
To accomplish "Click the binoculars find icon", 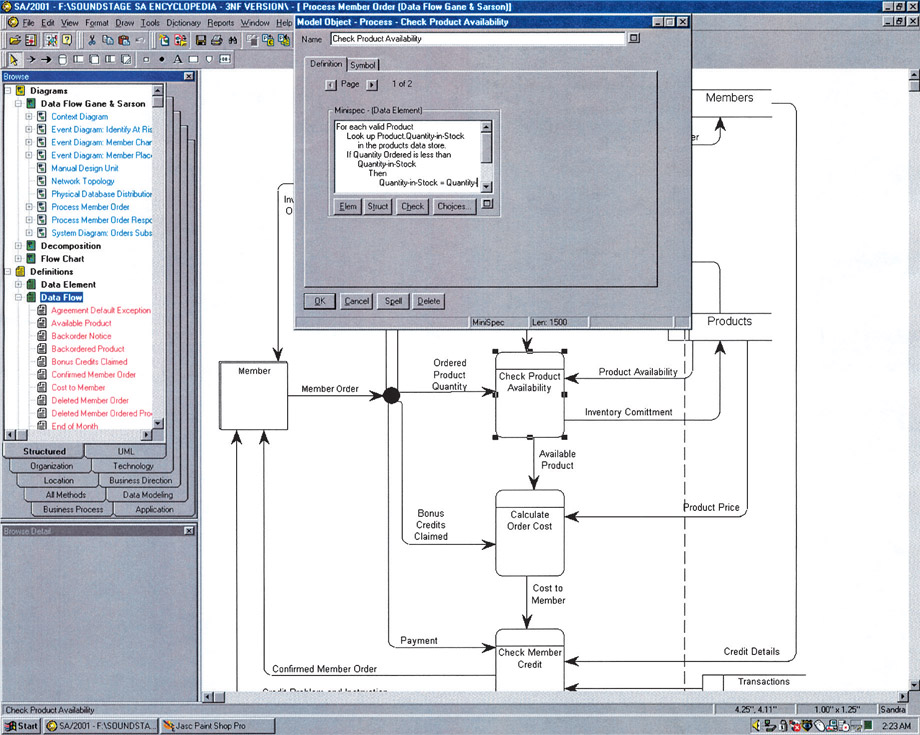I will click(x=233, y=40).
